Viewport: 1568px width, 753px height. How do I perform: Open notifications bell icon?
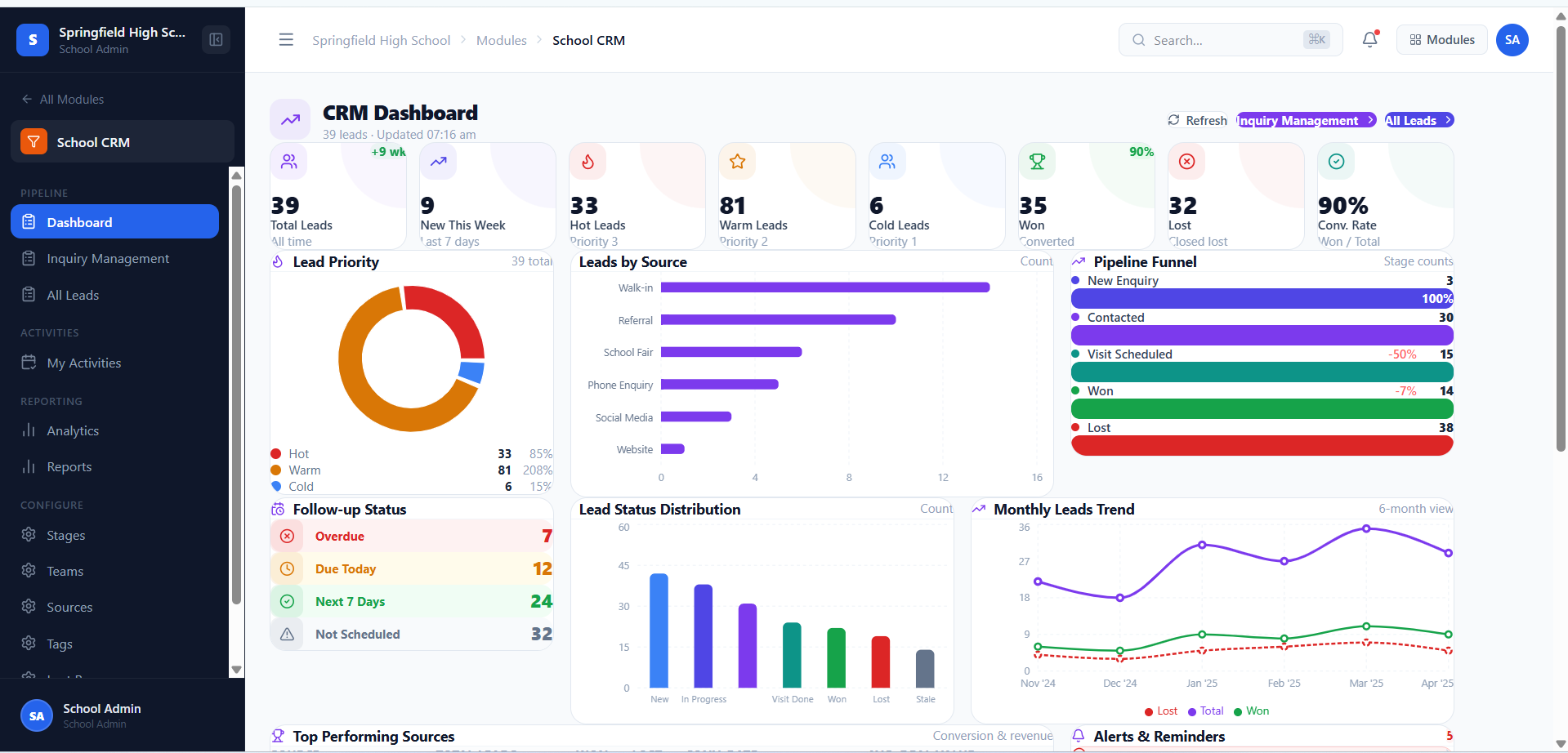(x=1370, y=39)
